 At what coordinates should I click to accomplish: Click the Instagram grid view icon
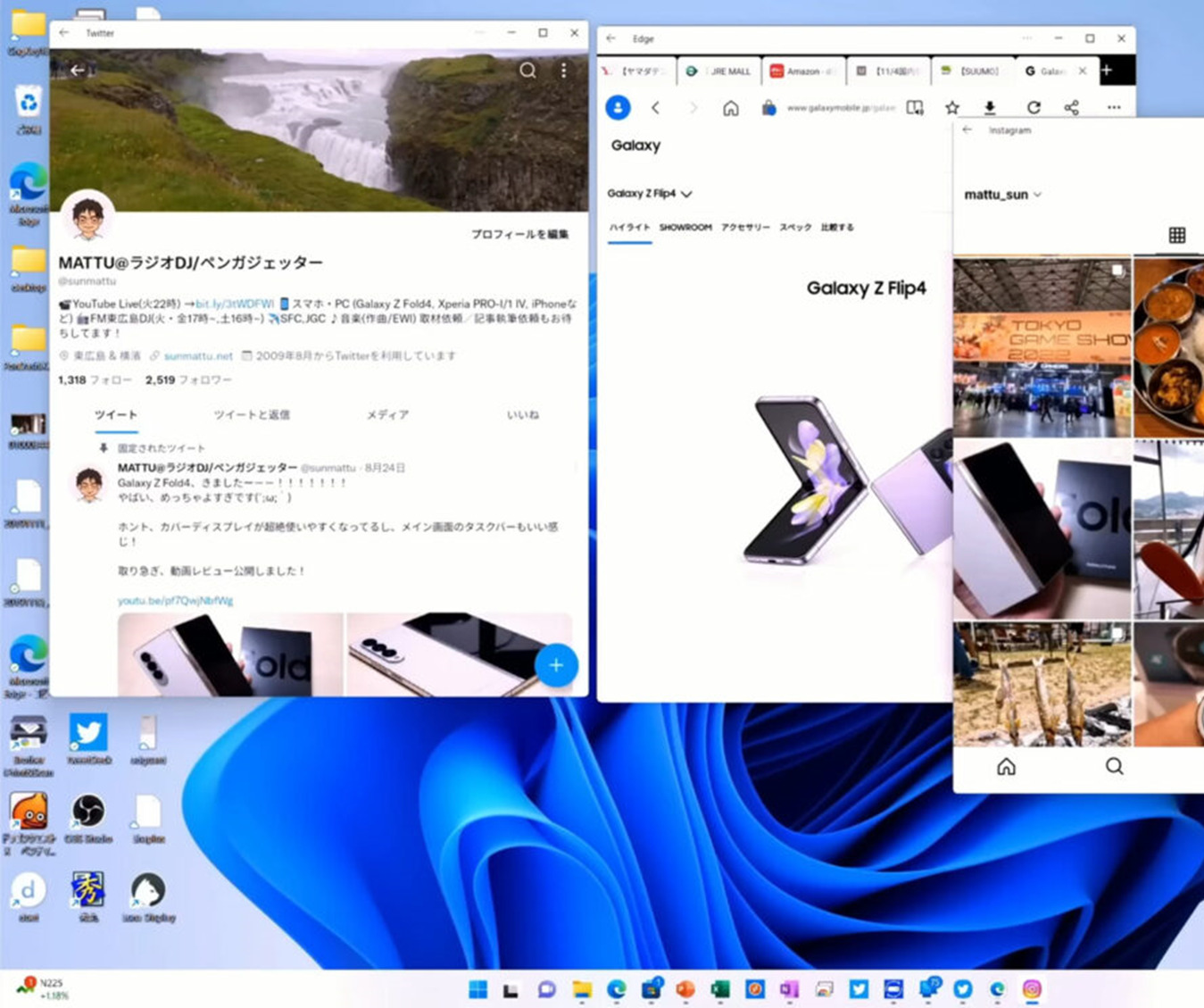[x=1176, y=235]
